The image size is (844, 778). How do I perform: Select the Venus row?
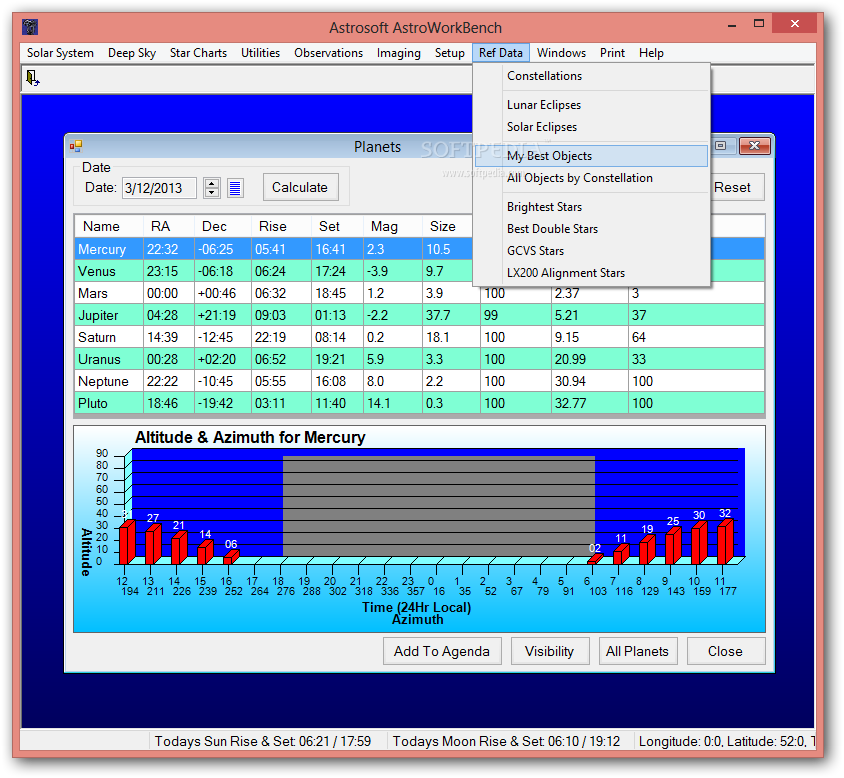pyautogui.click(x=419, y=271)
